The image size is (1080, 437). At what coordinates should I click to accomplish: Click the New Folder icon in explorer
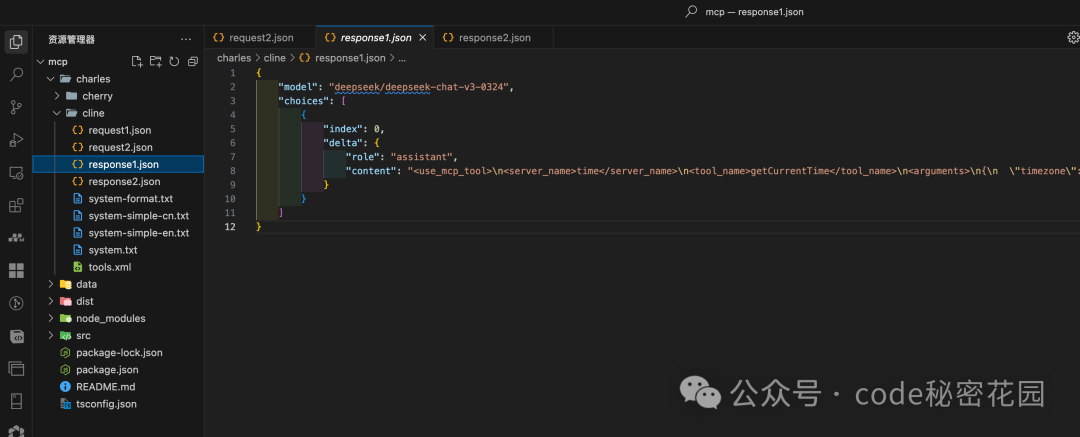point(155,62)
